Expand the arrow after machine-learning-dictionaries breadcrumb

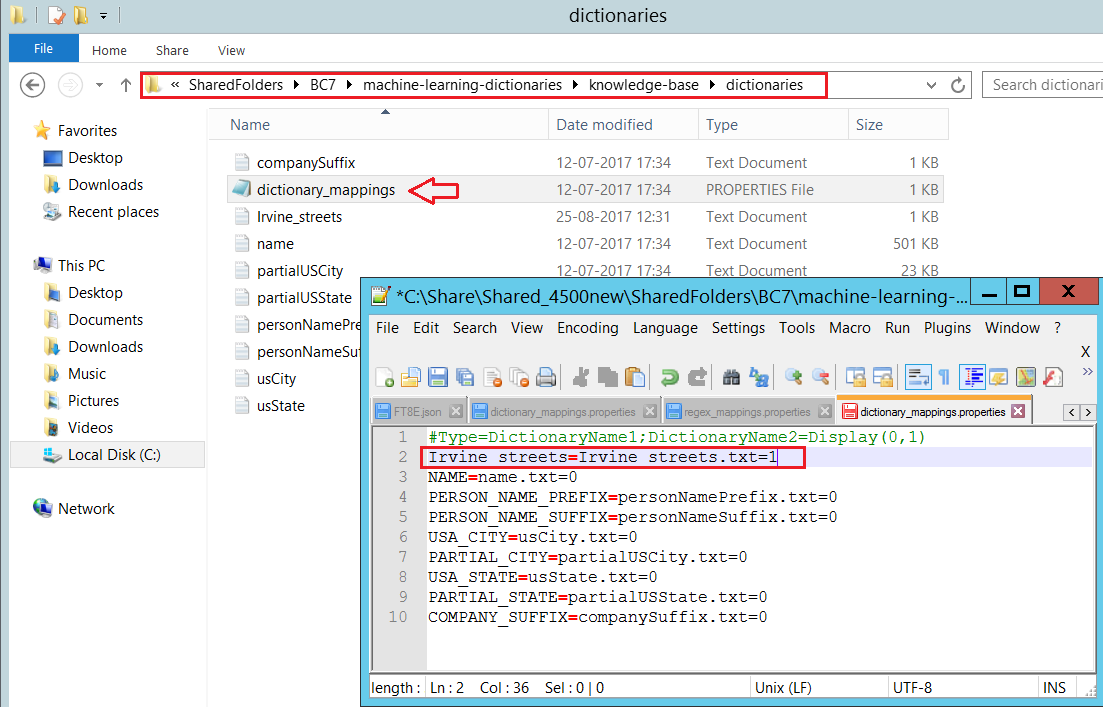[575, 85]
